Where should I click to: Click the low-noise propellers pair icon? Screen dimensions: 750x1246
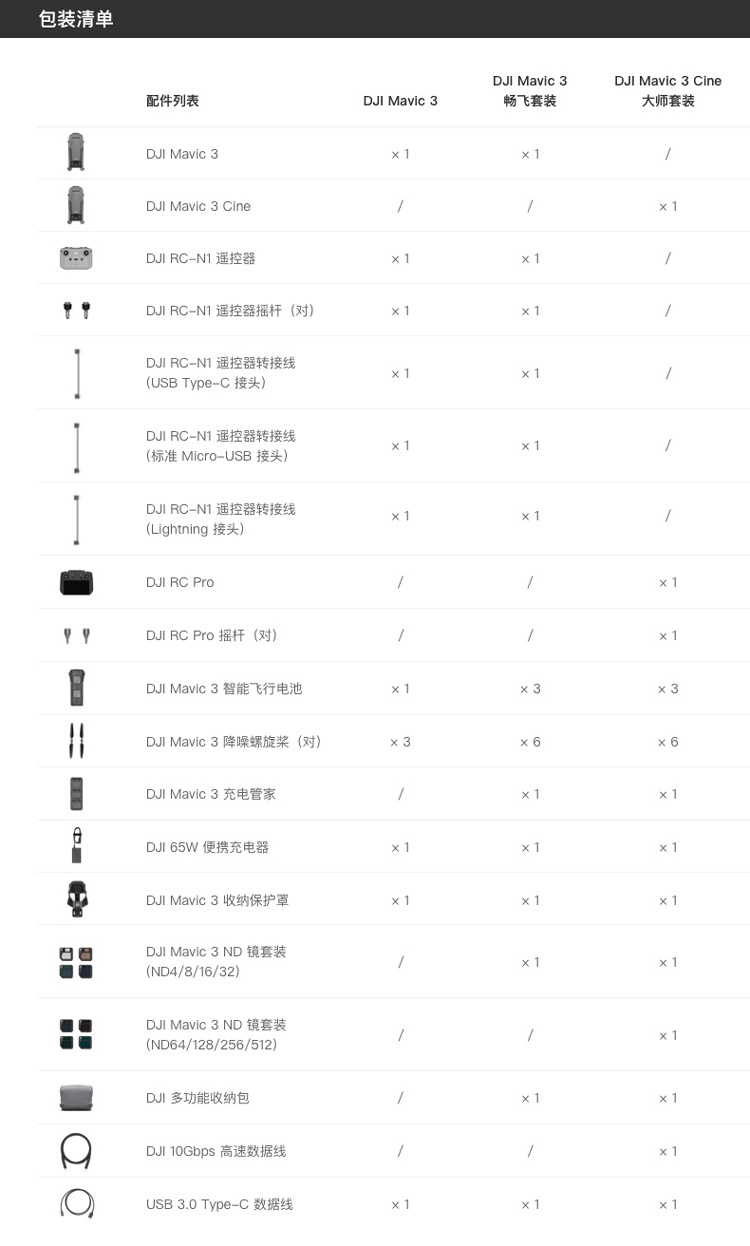click(76, 741)
